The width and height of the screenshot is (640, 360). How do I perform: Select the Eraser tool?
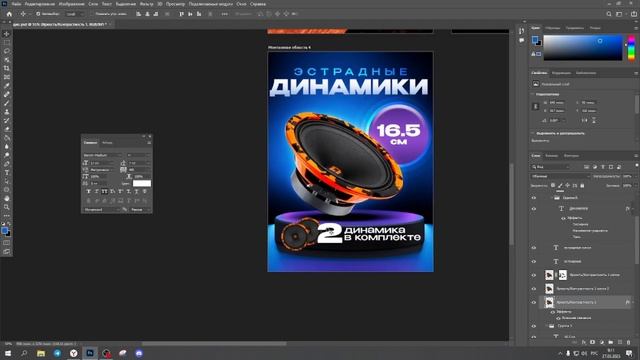[x=7, y=129]
